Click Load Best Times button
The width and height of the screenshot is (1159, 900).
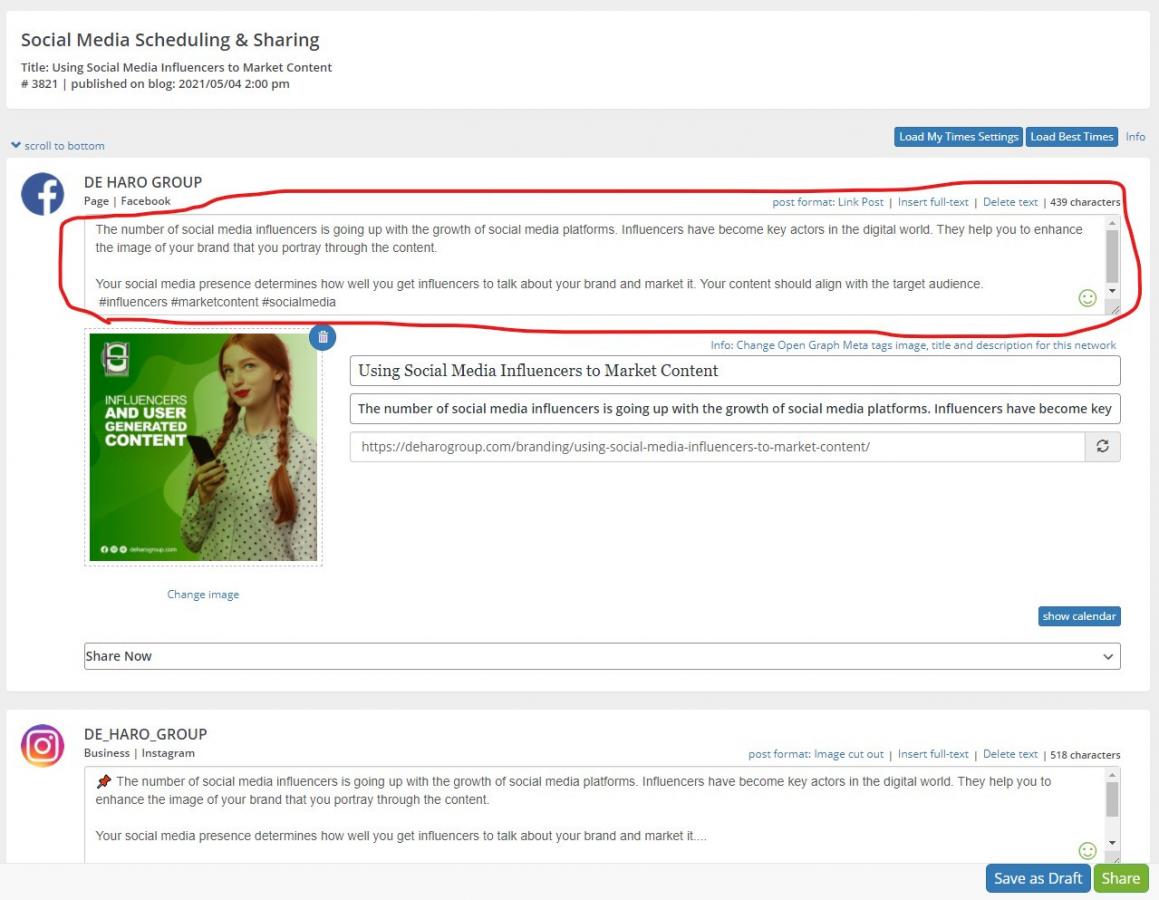(1071, 137)
